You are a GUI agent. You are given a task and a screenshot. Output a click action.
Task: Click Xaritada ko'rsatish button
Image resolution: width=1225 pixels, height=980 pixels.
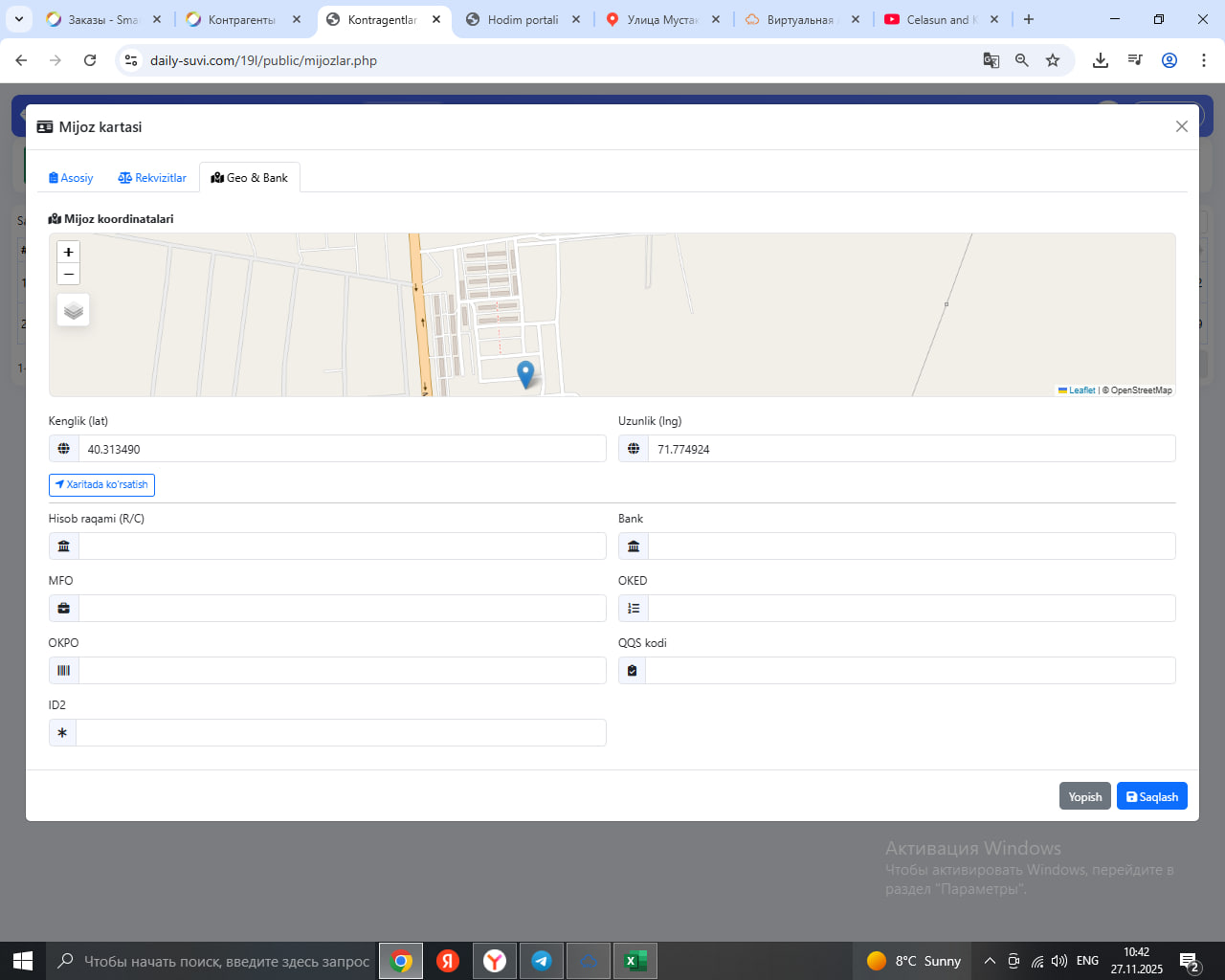101,485
